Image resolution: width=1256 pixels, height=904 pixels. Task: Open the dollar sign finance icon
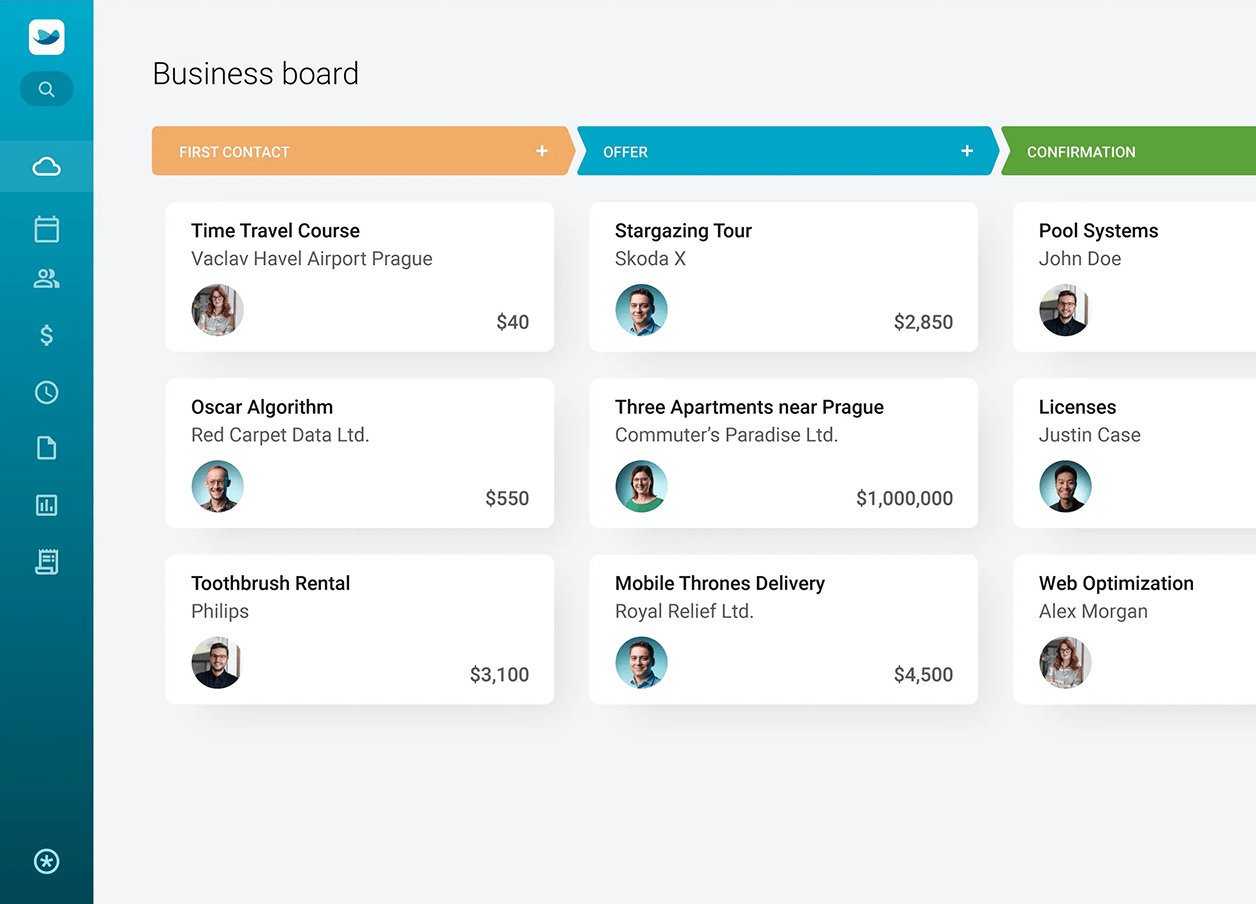tap(46, 335)
